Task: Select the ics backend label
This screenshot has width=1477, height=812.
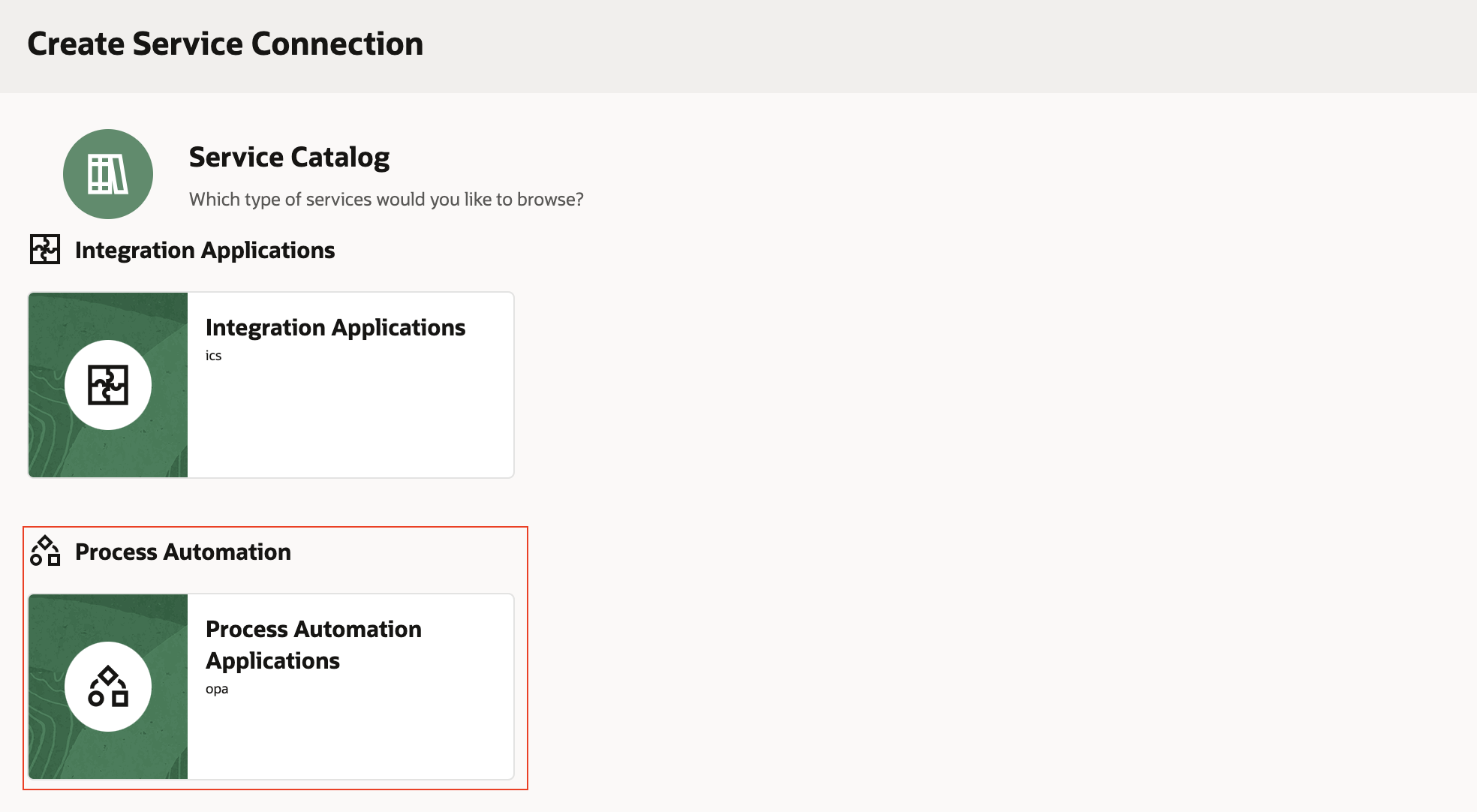Action: pos(215,355)
